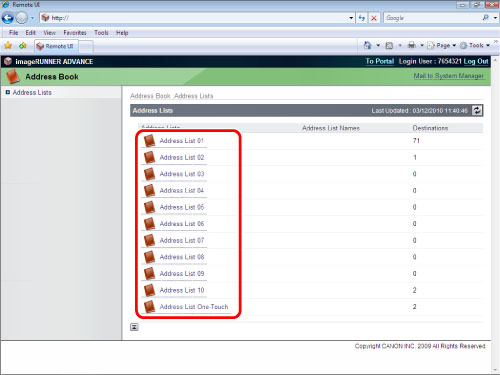Click the Log Out link
500x375 pixels.
[x=476, y=61]
